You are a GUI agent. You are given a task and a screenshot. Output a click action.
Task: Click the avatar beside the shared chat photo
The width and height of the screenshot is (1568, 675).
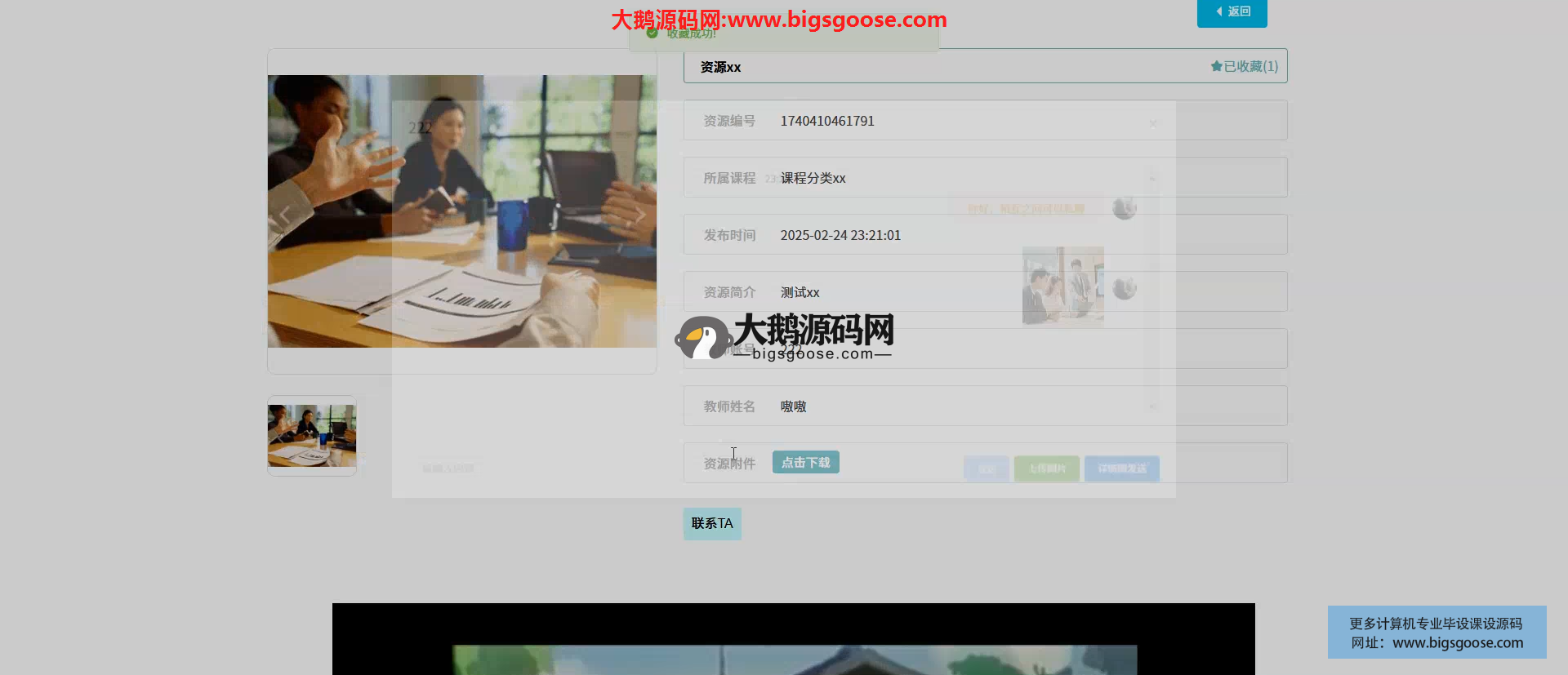coord(1125,288)
